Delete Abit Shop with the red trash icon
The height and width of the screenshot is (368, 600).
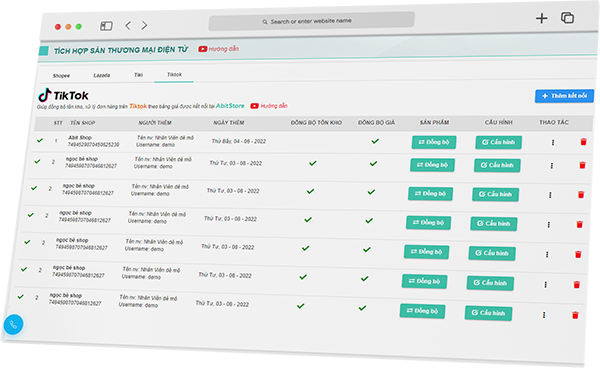584,142
